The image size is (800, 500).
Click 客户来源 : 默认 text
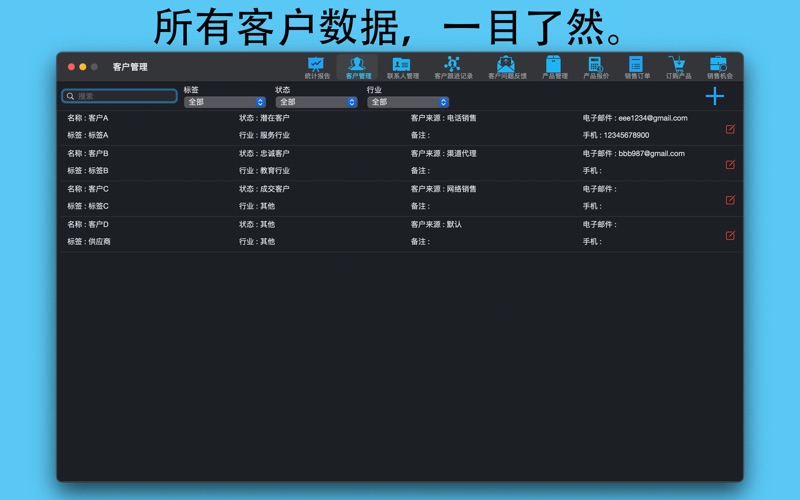click(436, 224)
